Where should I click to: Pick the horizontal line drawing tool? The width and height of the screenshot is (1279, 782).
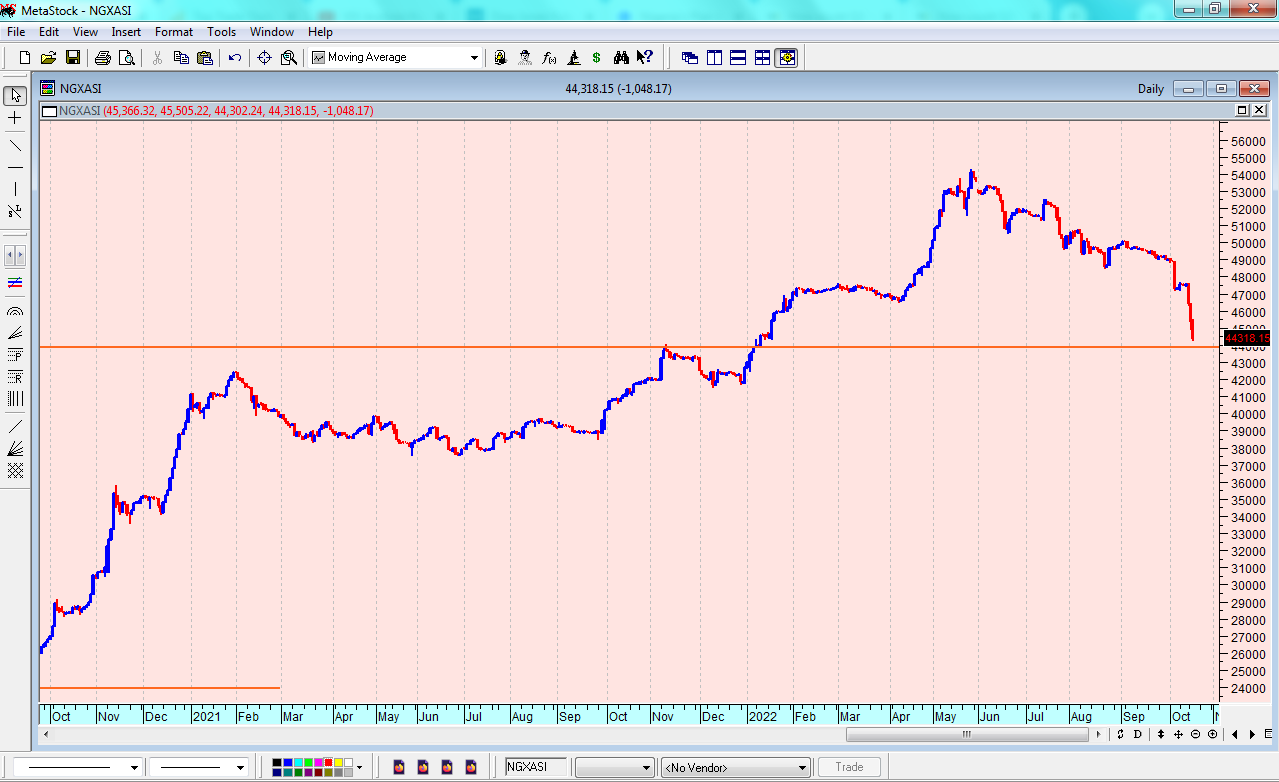(15, 167)
